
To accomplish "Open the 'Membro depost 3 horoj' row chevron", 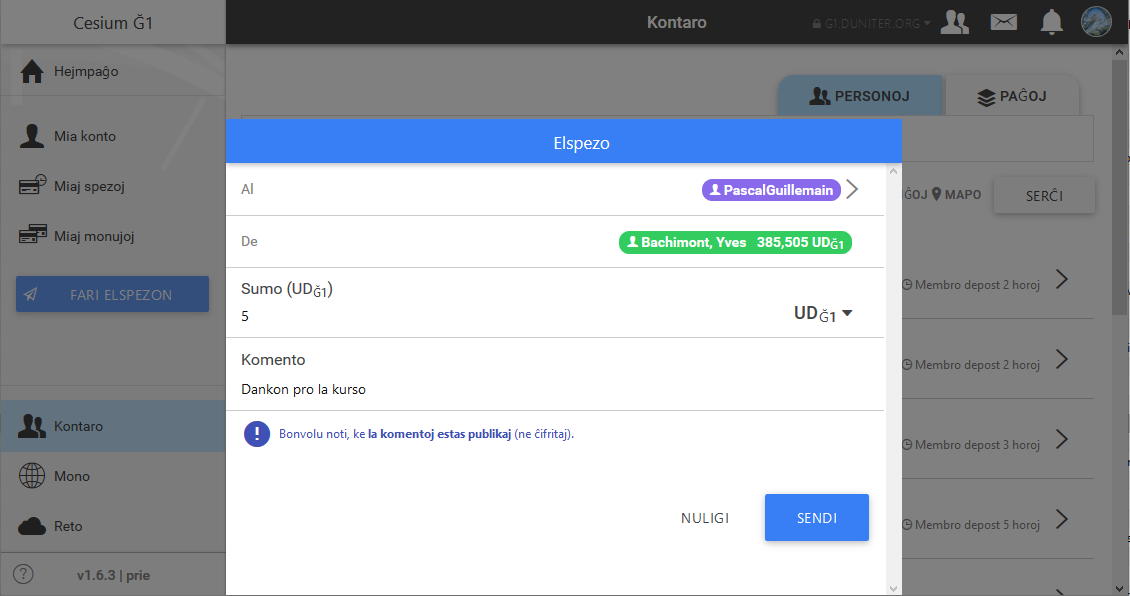I will (1062, 439).
